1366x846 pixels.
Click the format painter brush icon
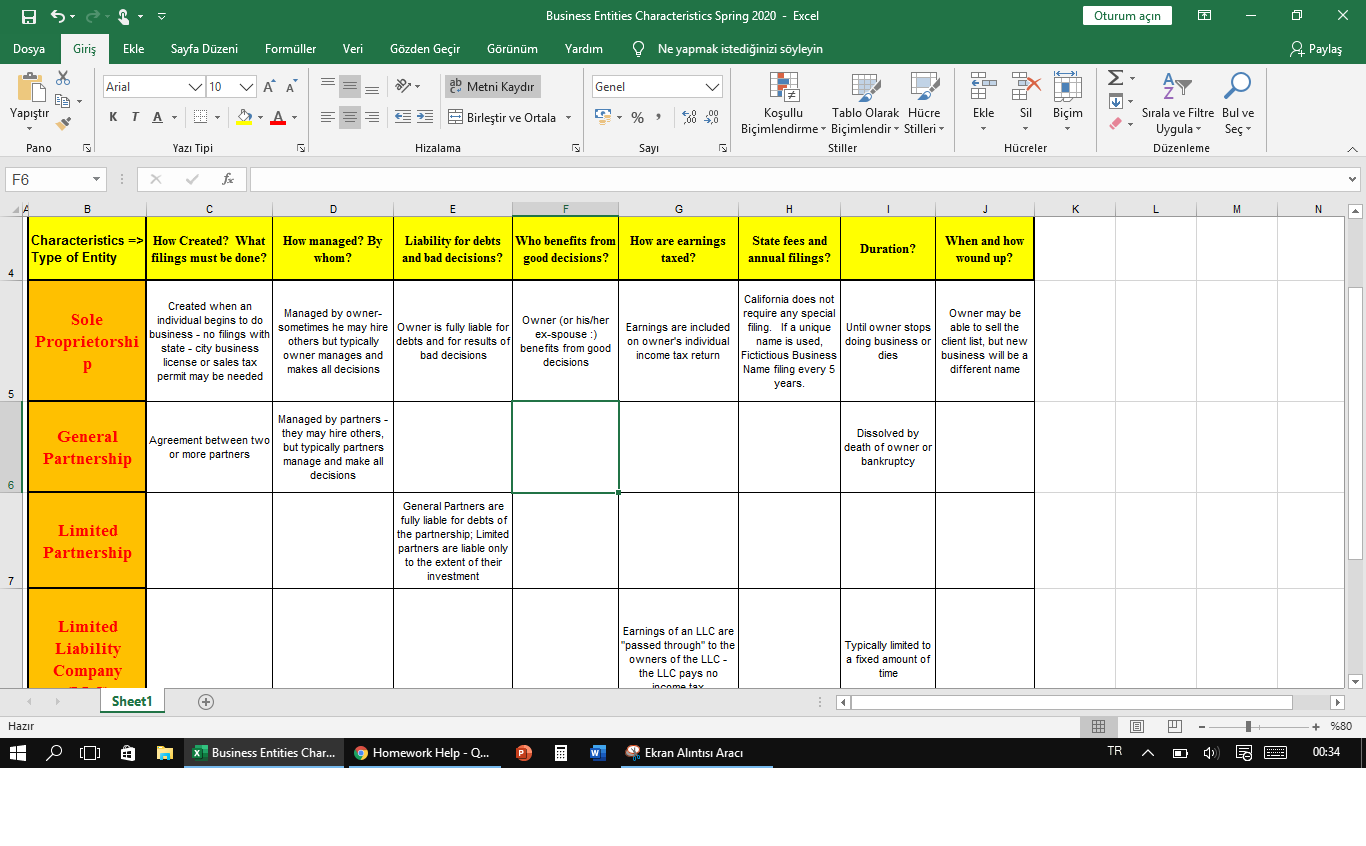pyautogui.click(x=64, y=124)
